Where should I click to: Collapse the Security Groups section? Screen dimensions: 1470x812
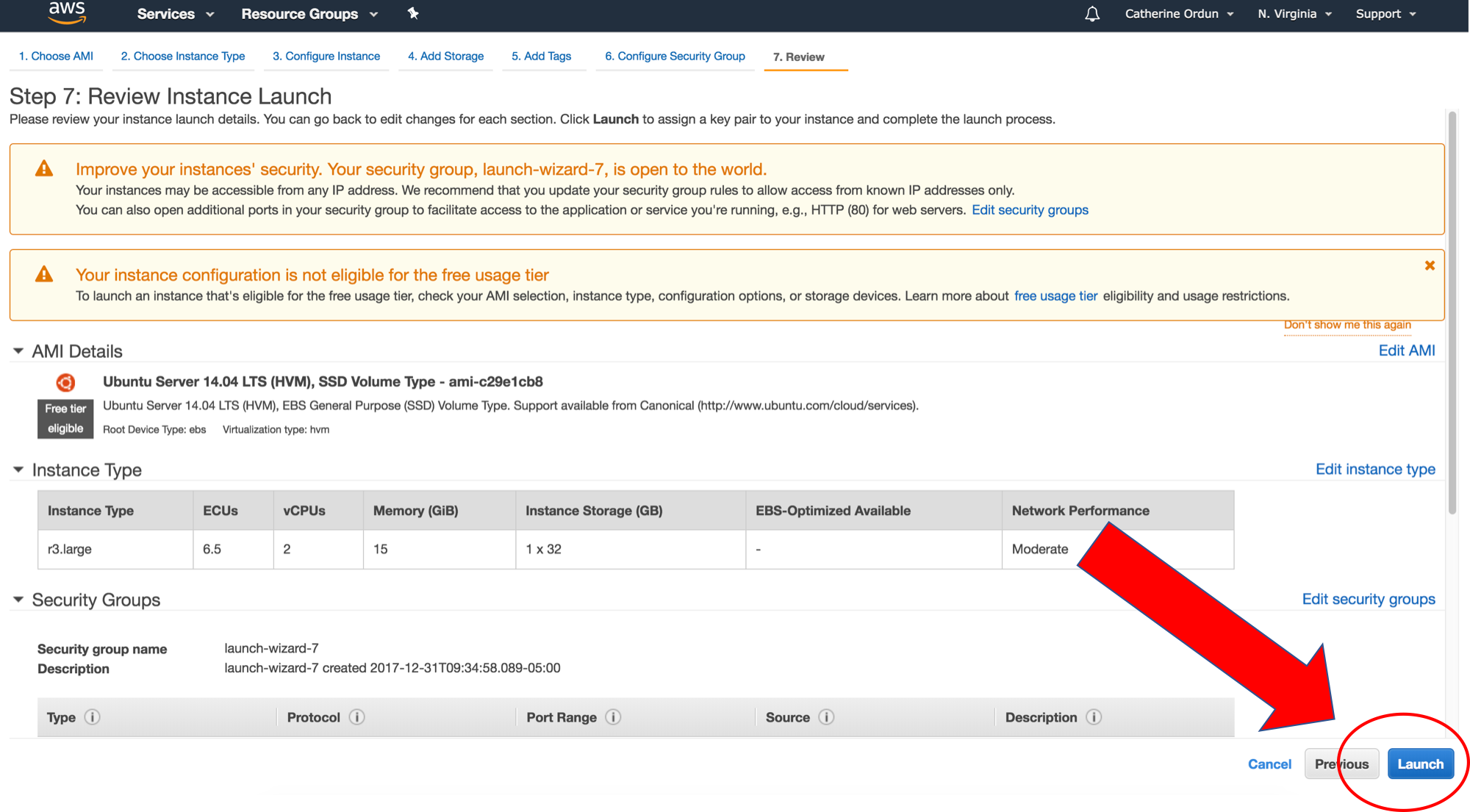click(18, 600)
